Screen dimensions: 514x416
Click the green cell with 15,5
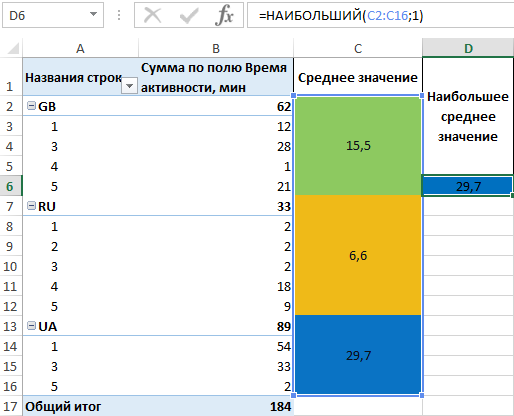[x=358, y=146]
